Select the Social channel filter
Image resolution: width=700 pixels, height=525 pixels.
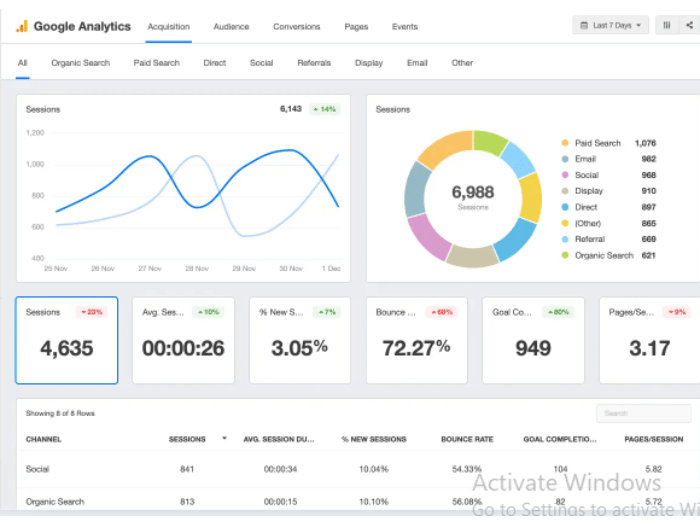(x=262, y=63)
